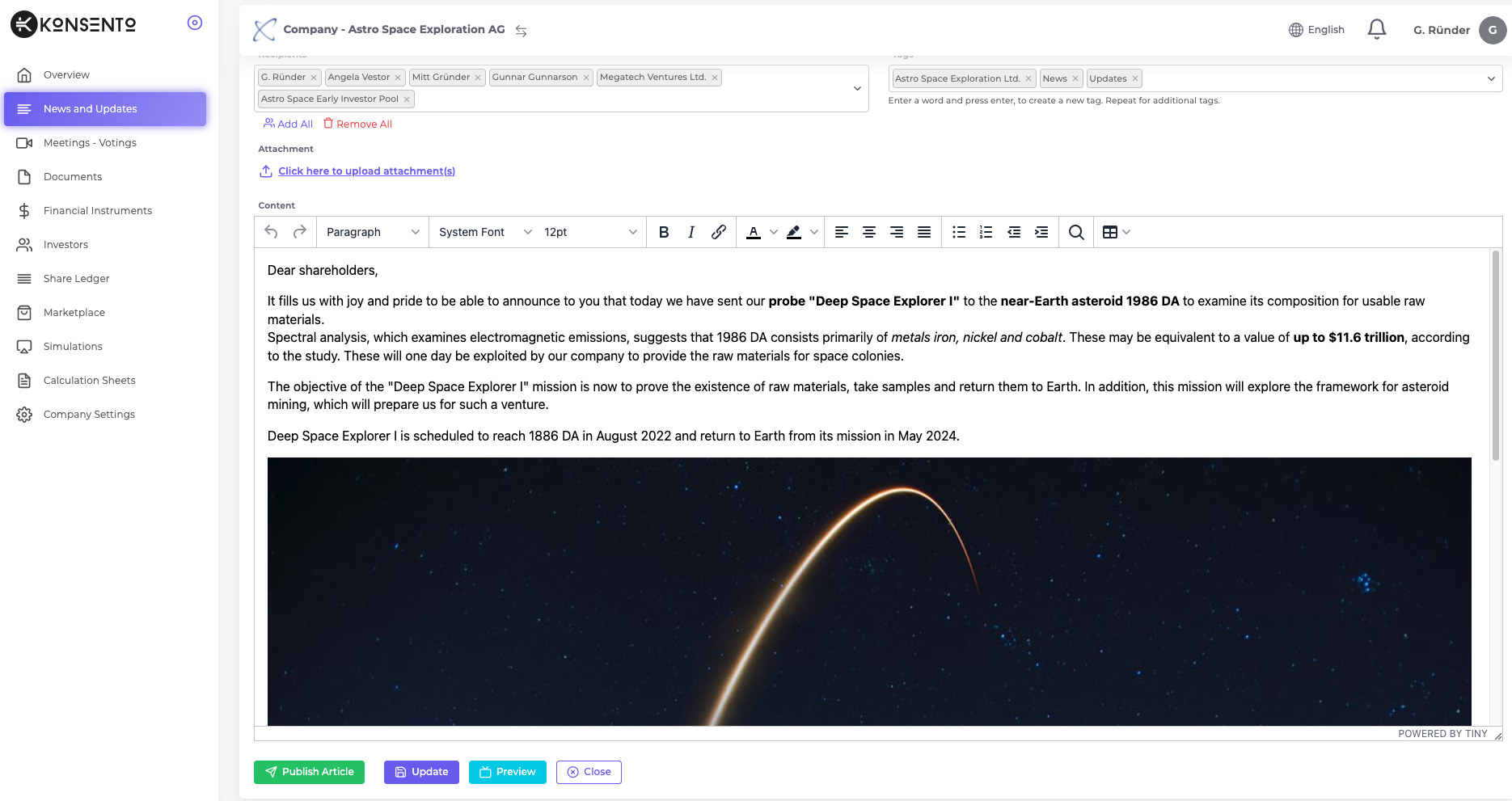This screenshot has height=801, width=1512.
Task: Navigate to Share Ledger in the sidebar
Action: click(x=76, y=278)
